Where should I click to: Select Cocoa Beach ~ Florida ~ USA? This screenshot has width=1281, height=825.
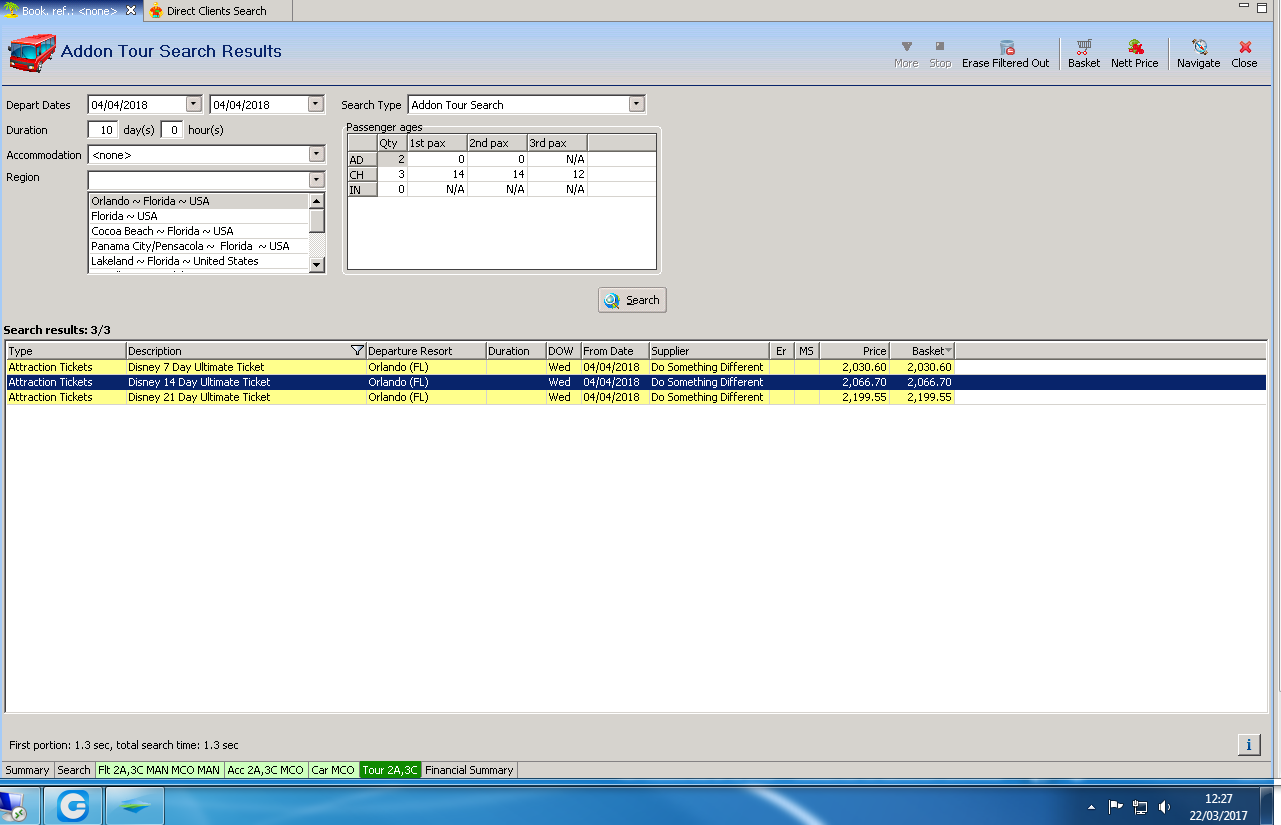(198, 231)
